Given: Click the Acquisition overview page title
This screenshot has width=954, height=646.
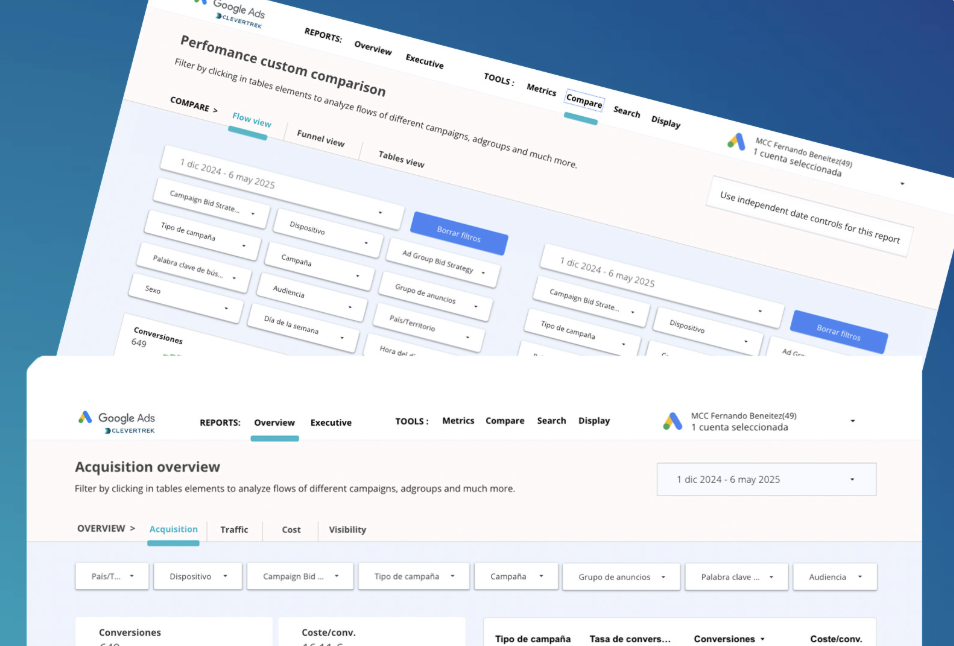Looking at the screenshot, I should [x=147, y=467].
